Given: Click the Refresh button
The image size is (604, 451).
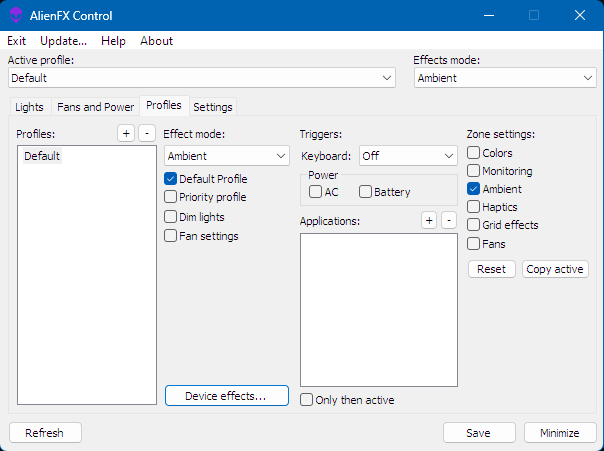Looking at the screenshot, I should click(45, 433).
